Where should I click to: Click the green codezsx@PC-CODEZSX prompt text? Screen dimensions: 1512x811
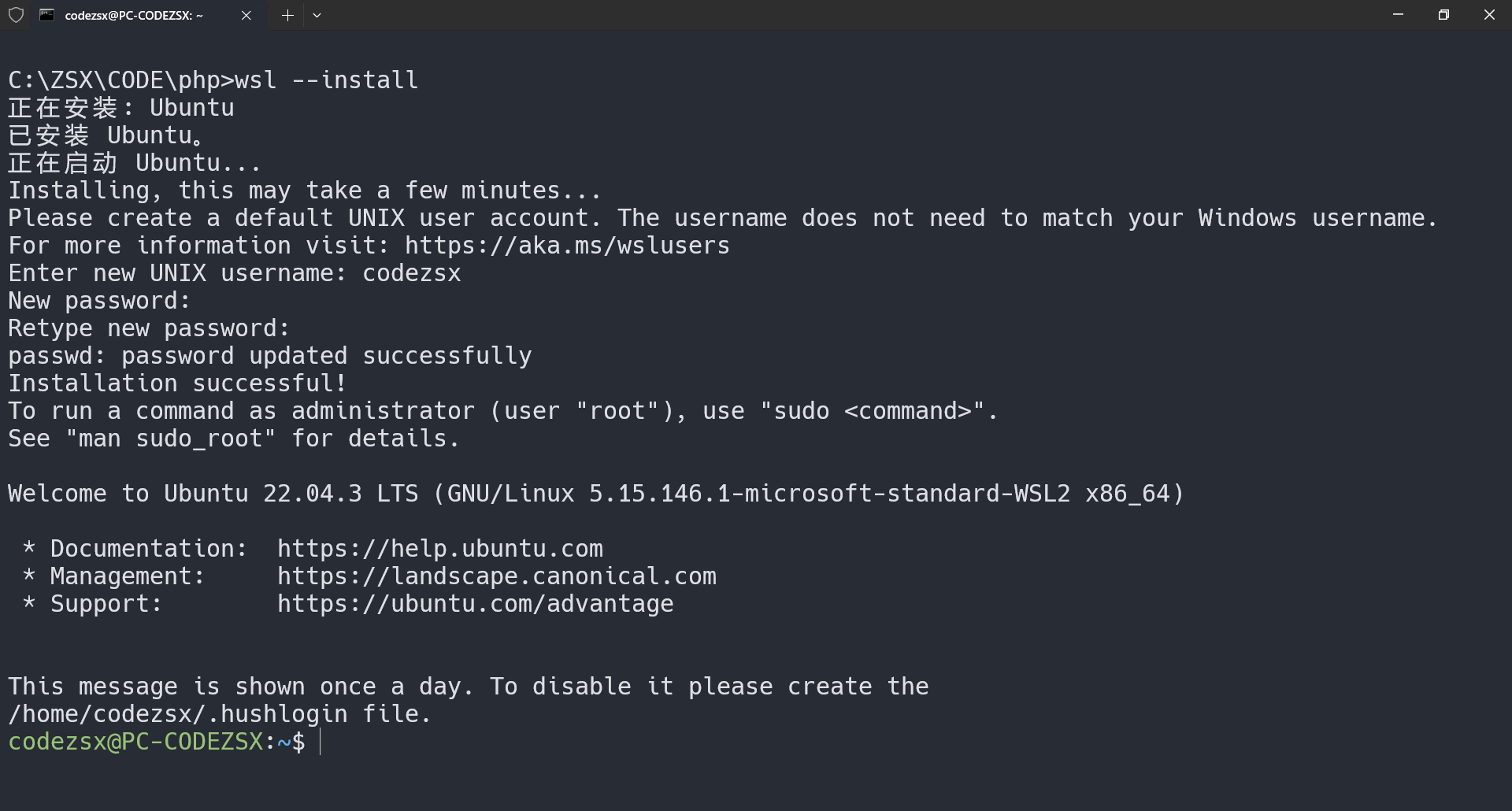coord(138,741)
